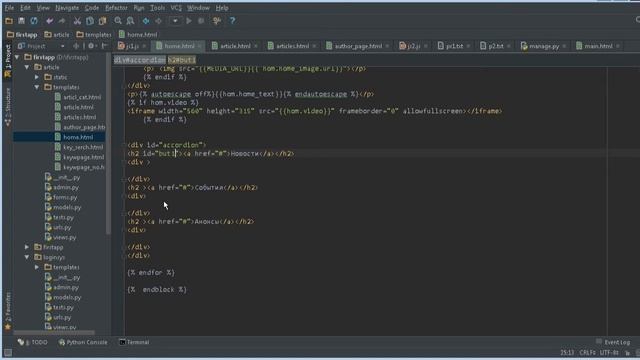Screen dimensions: 640x360
Task: Switch to the author_page.html editor tab
Action: pos(358,46)
